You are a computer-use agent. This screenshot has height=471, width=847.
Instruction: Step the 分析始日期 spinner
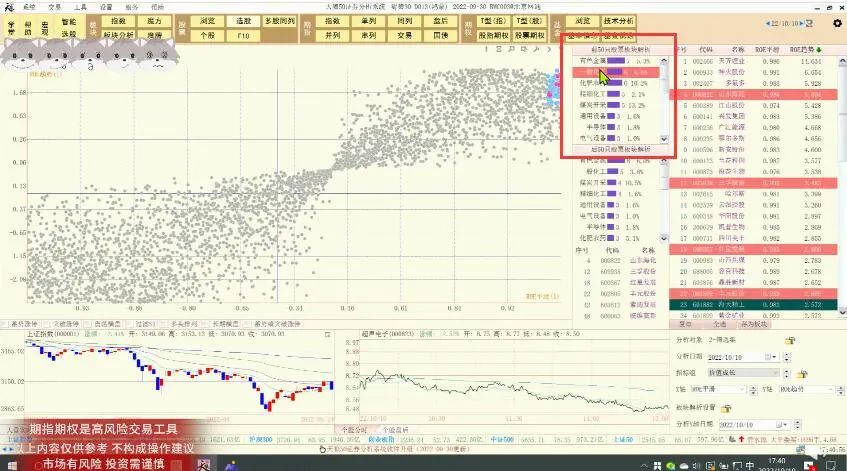coord(798,425)
